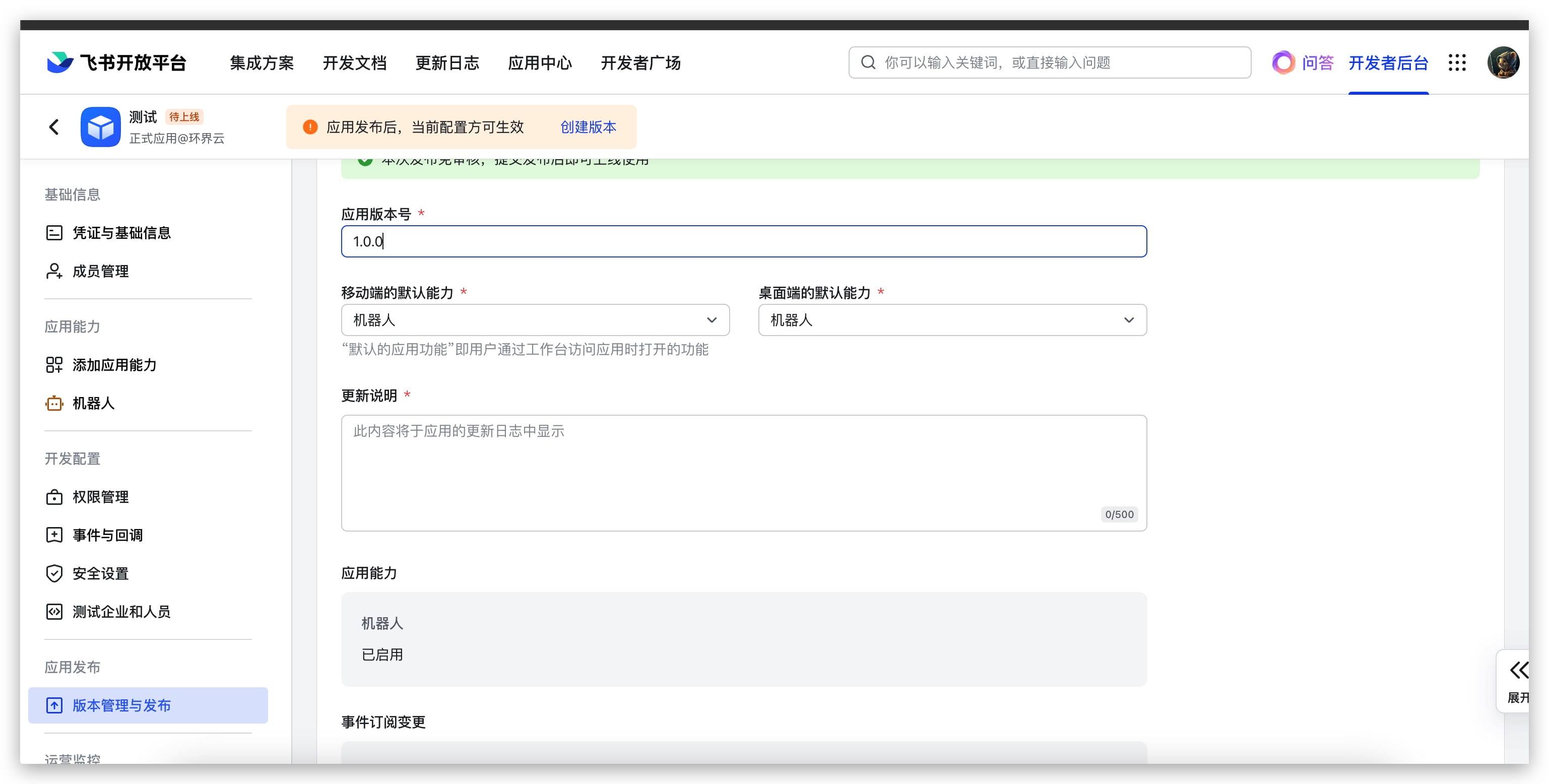
Task: Select 添加应用能力 in the sidebar
Action: point(114,365)
